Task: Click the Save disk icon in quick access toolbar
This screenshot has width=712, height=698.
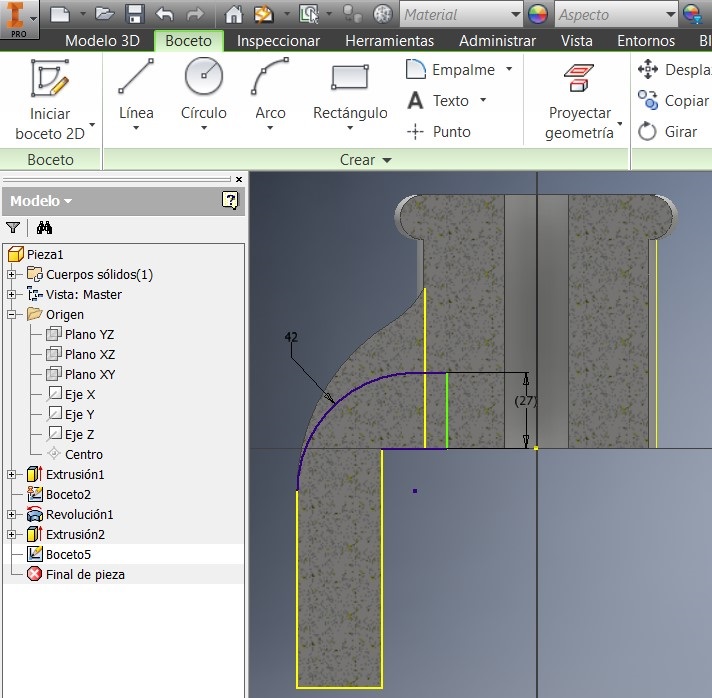Action: (x=135, y=15)
